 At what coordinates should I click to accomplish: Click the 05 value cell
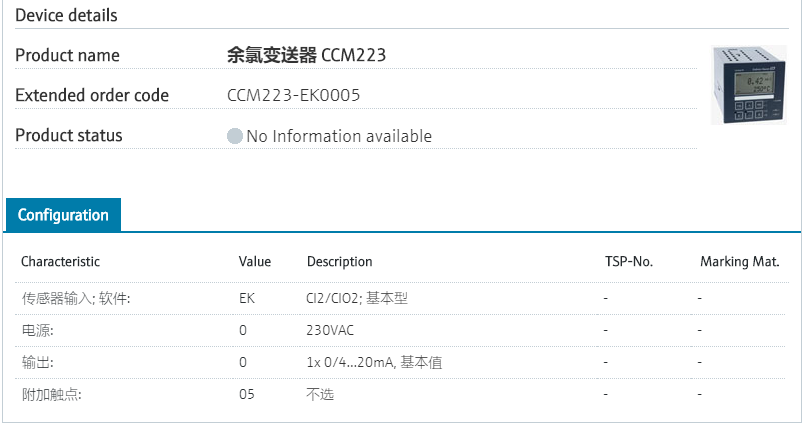click(x=247, y=394)
